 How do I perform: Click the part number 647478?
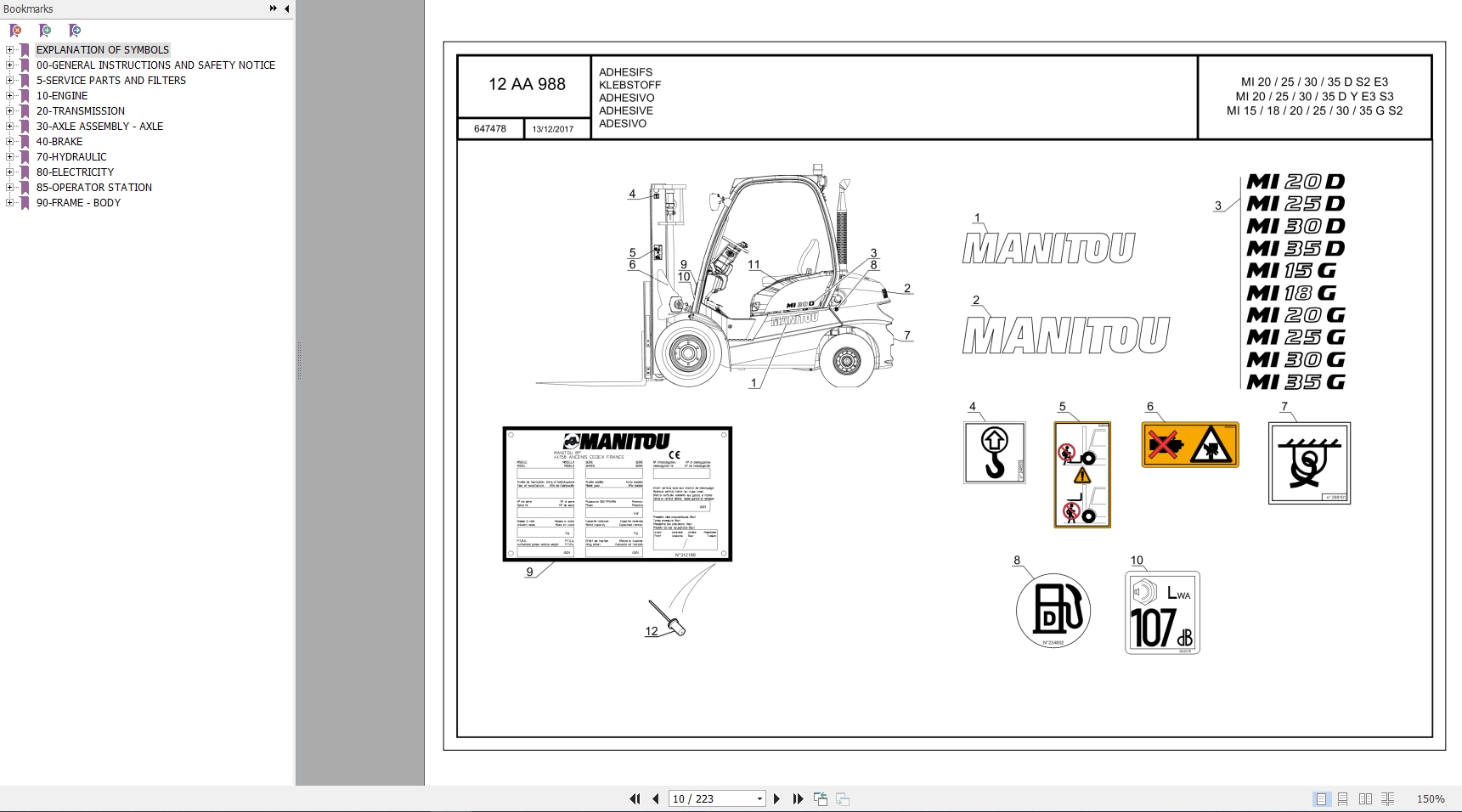[x=490, y=129]
